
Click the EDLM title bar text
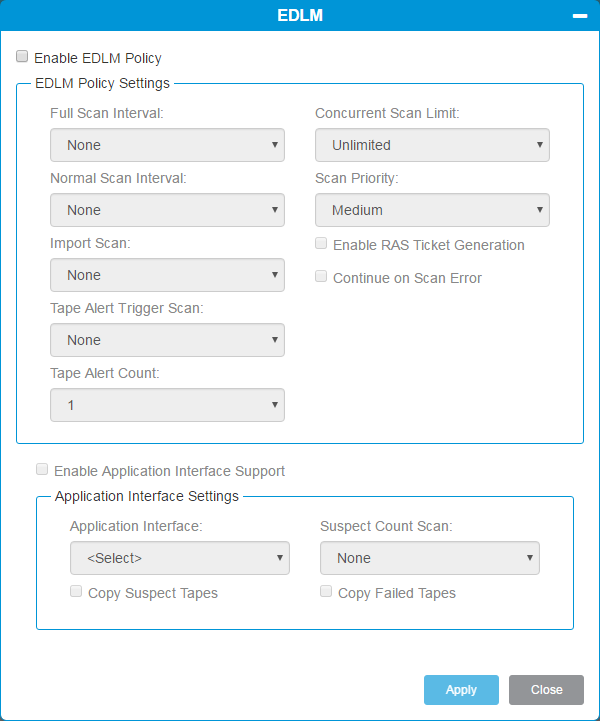pyautogui.click(x=300, y=16)
